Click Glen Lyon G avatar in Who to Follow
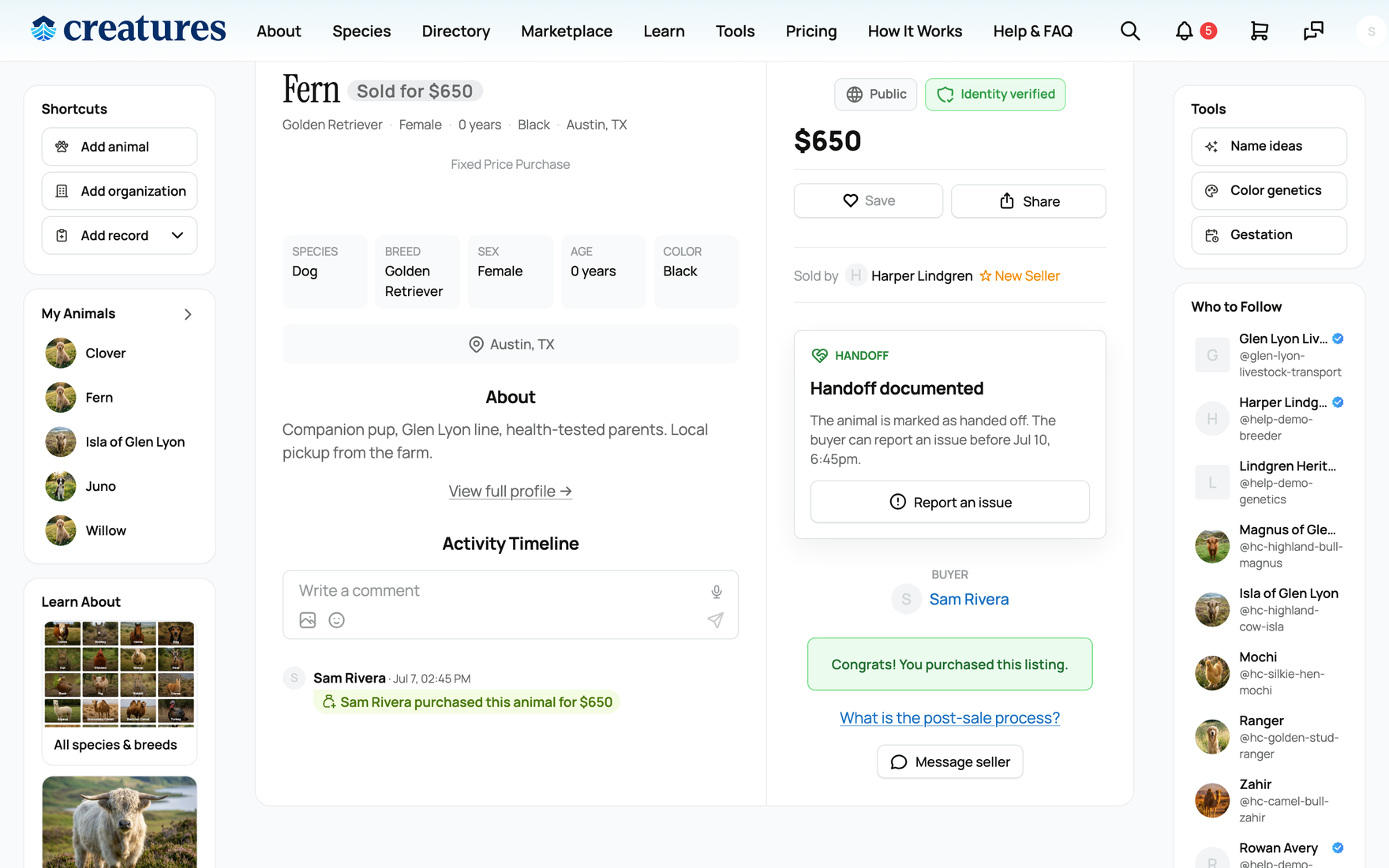The width and height of the screenshot is (1389, 868). point(1212,355)
